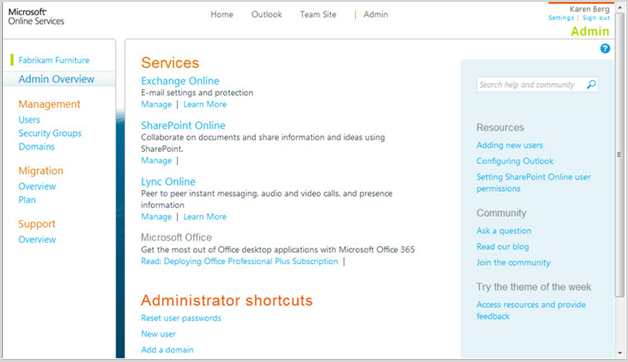Image resolution: width=628 pixels, height=362 pixels.
Task: Open Plan under Migration
Action: click(x=27, y=200)
